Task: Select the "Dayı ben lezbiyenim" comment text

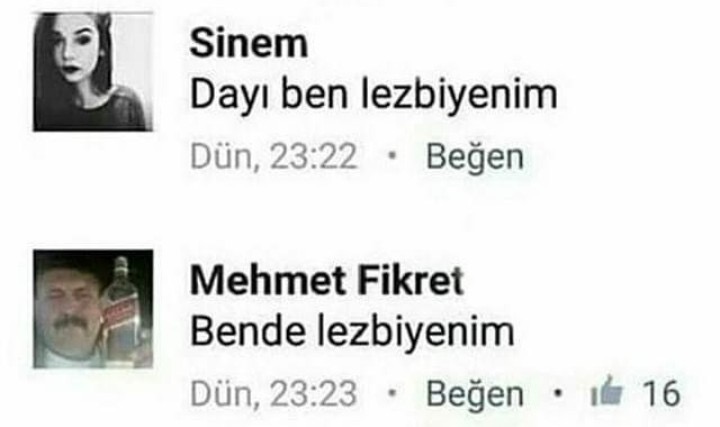Action: (x=373, y=95)
